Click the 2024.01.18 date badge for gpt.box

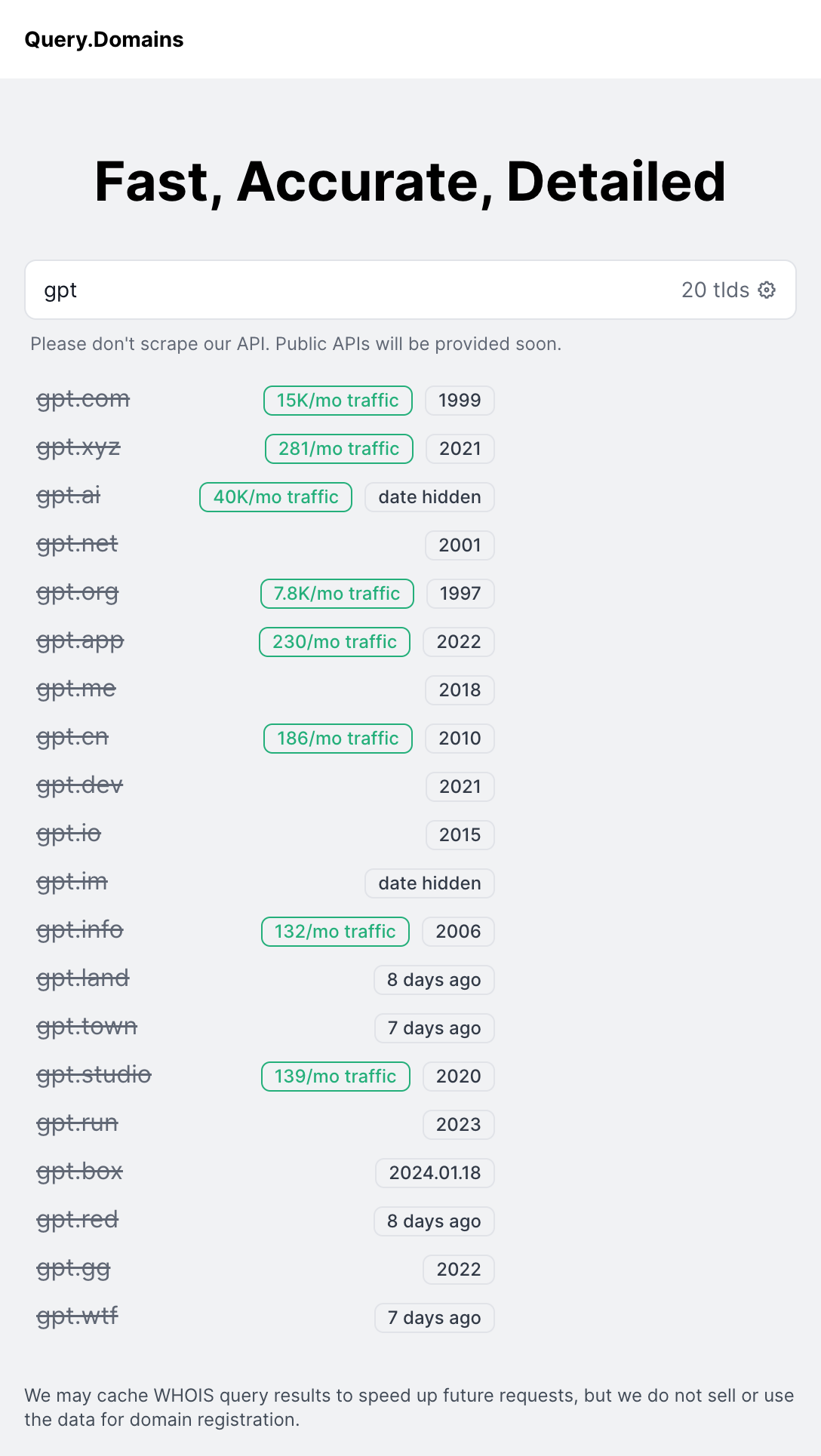434,1172
